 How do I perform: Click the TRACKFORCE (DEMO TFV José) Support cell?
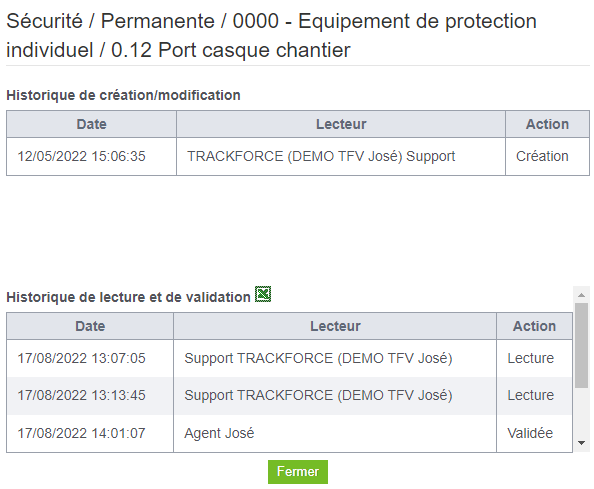[341, 156]
